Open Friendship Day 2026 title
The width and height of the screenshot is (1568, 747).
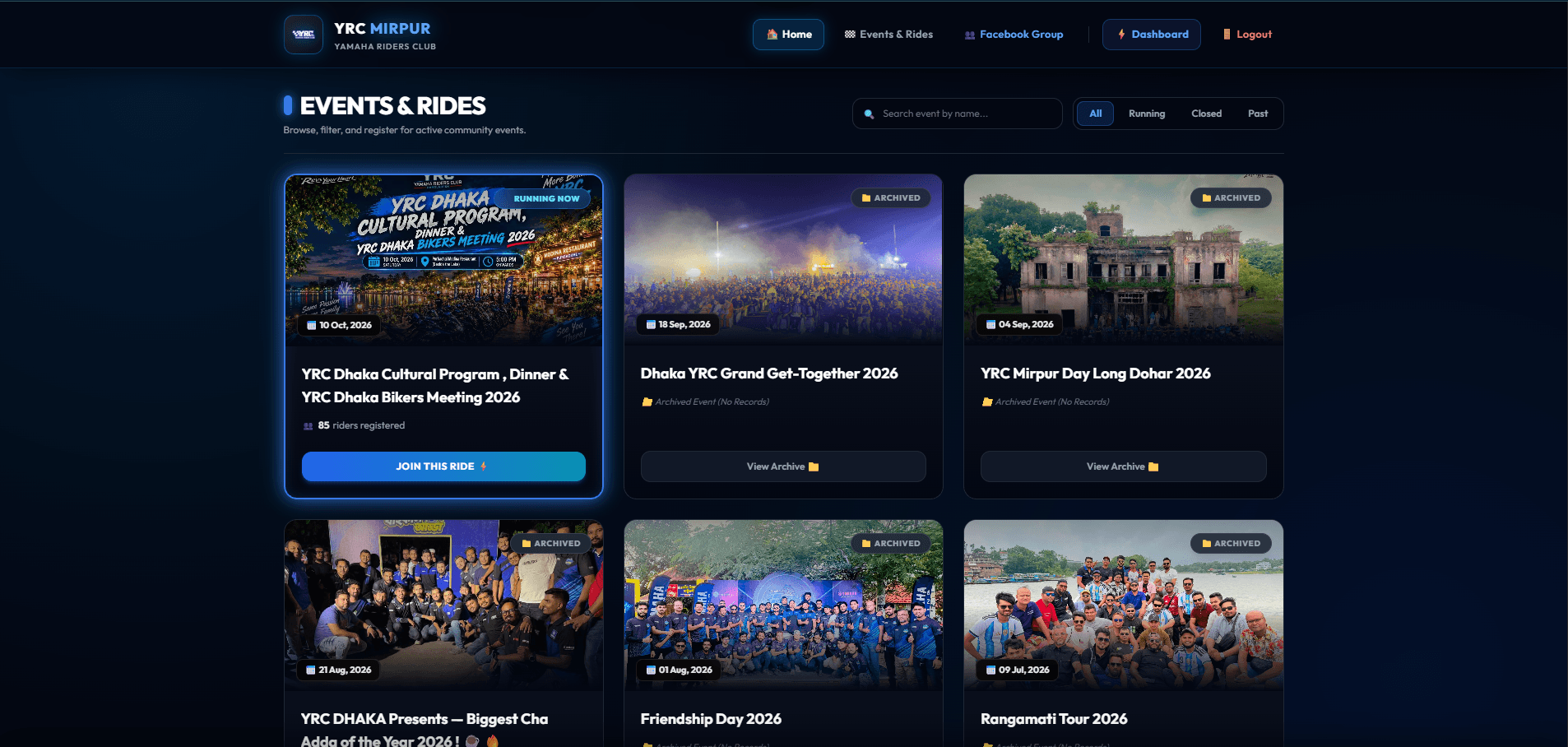(x=711, y=719)
